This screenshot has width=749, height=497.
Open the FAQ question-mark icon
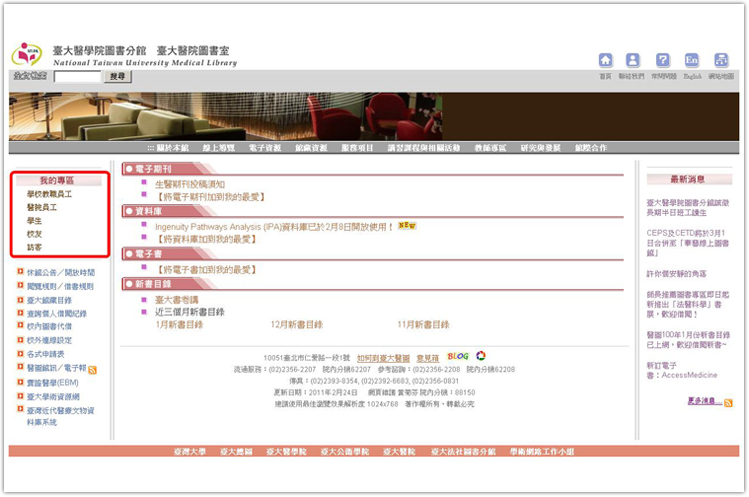click(x=663, y=60)
